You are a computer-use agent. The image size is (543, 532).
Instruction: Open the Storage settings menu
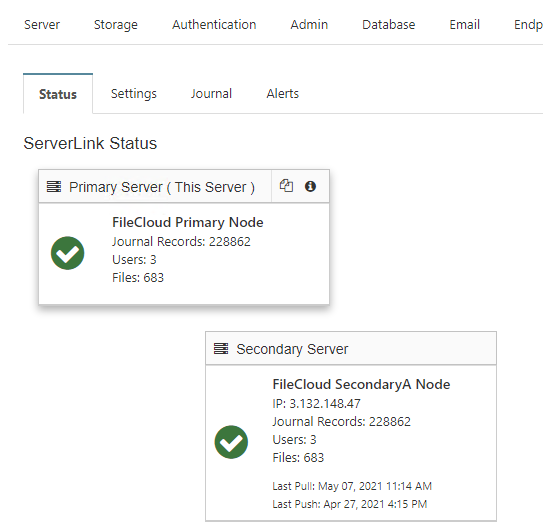pyautogui.click(x=116, y=25)
